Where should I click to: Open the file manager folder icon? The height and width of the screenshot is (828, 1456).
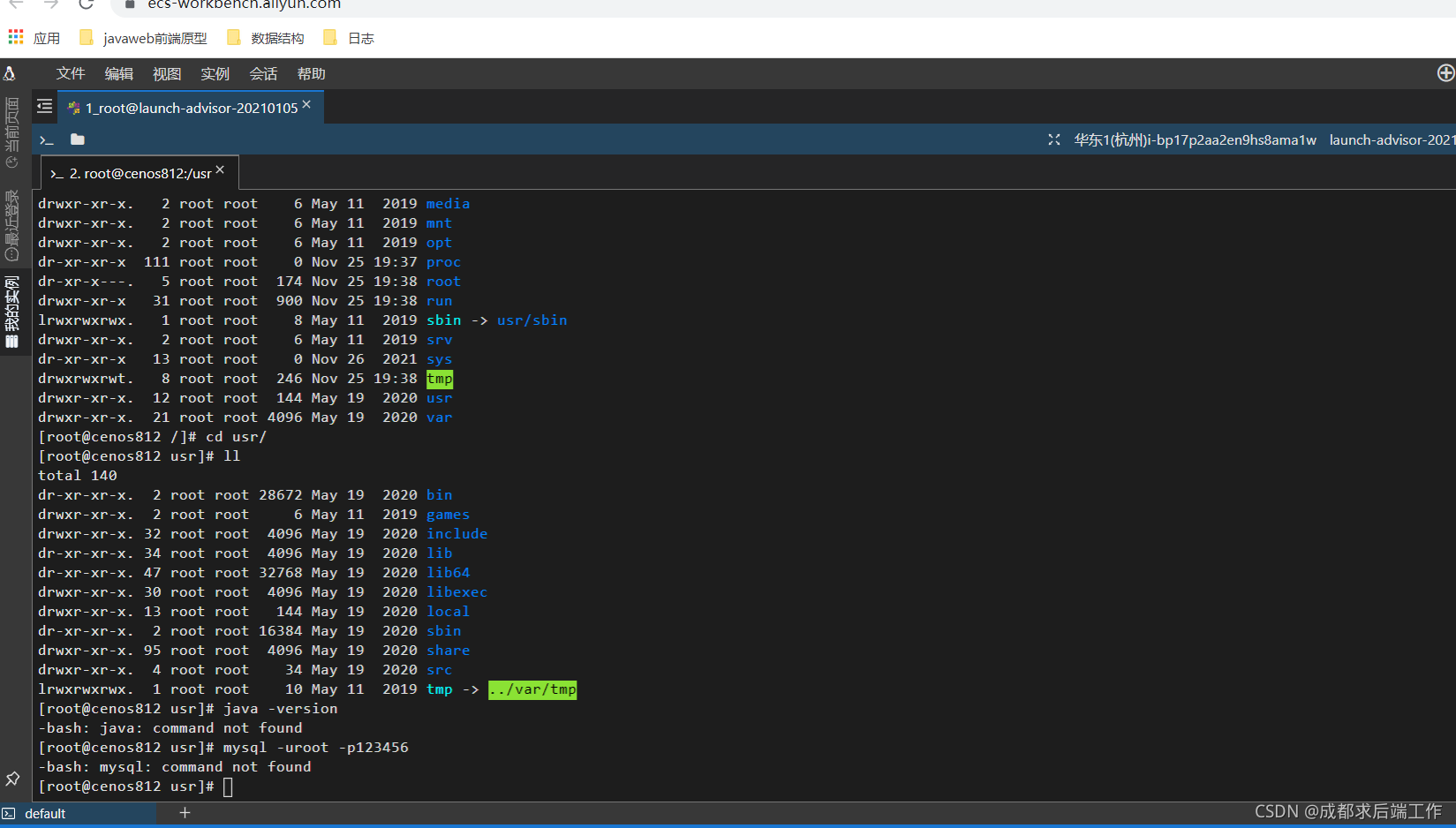click(78, 139)
